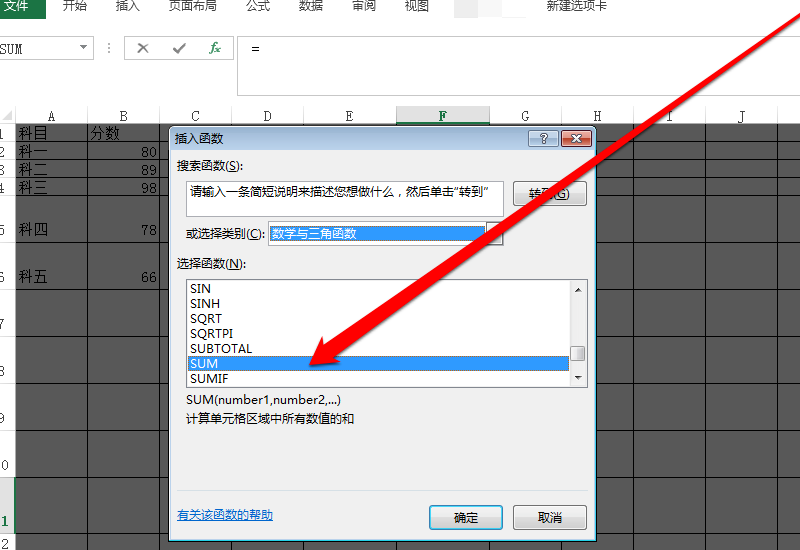Switch to the 公式 ribbon tab

coord(257,7)
